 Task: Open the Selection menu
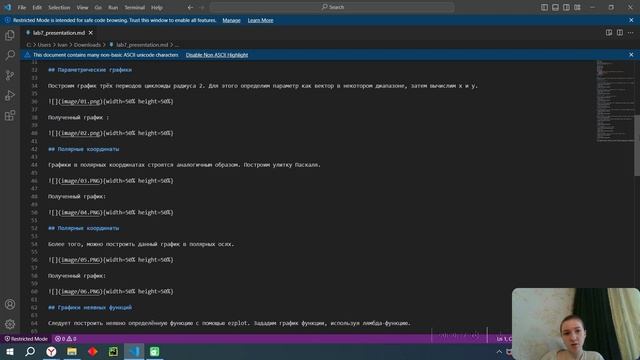click(59, 7)
